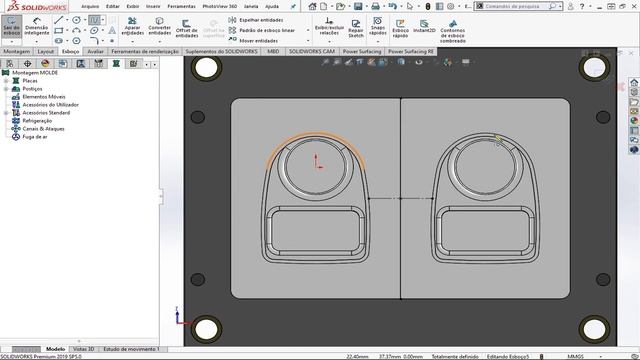Click the Options gear icon
The width and height of the screenshot is (640, 360).
click(451, 6)
